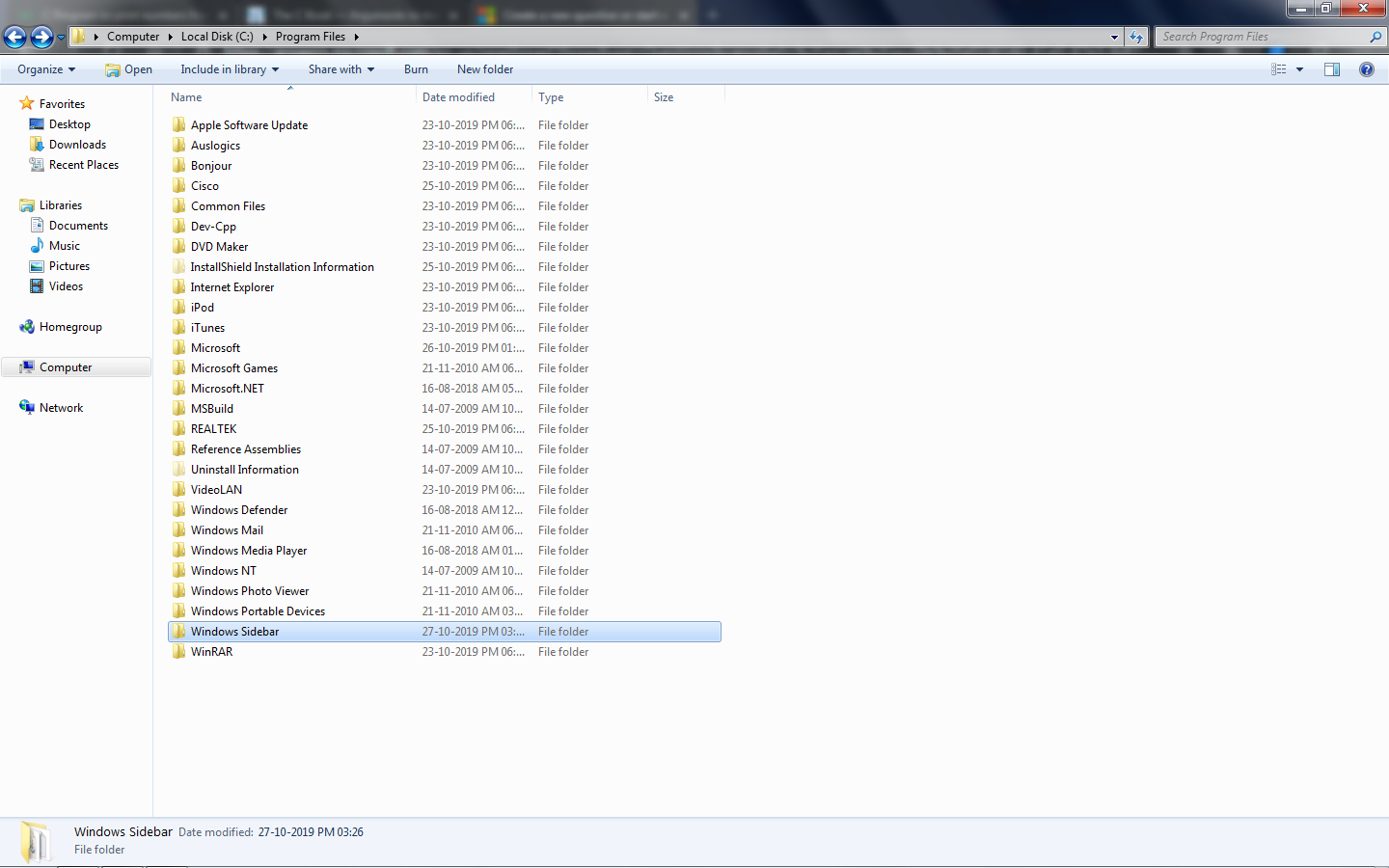
Task: Click the Videos library icon
Action: [37, 286]
